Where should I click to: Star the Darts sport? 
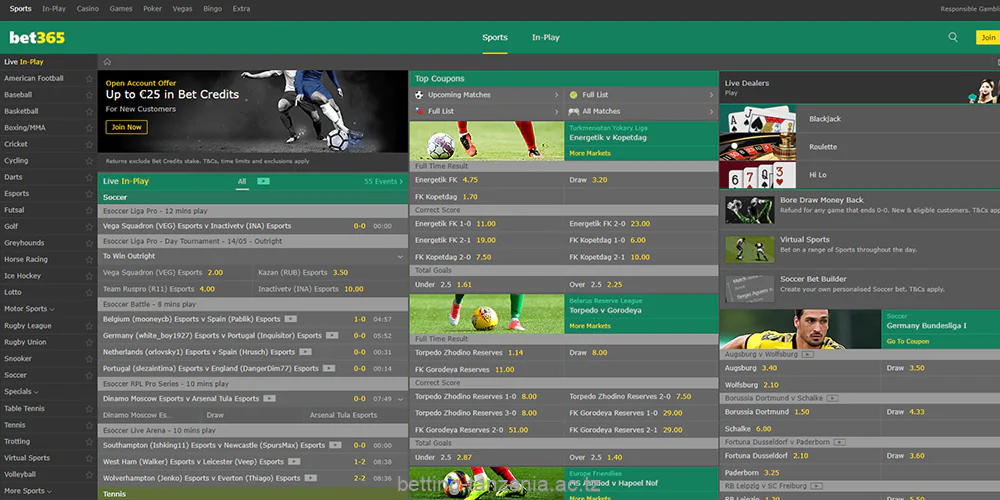(x=89, y=177)
